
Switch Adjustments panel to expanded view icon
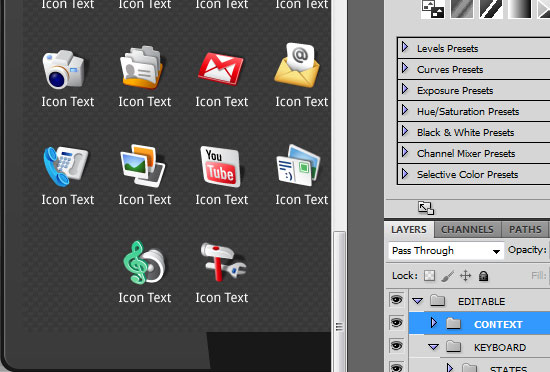[426, 208]
